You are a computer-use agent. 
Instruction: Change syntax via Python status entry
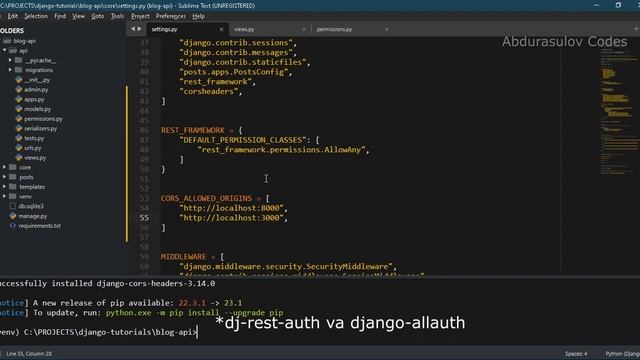[x=622, y=353]
